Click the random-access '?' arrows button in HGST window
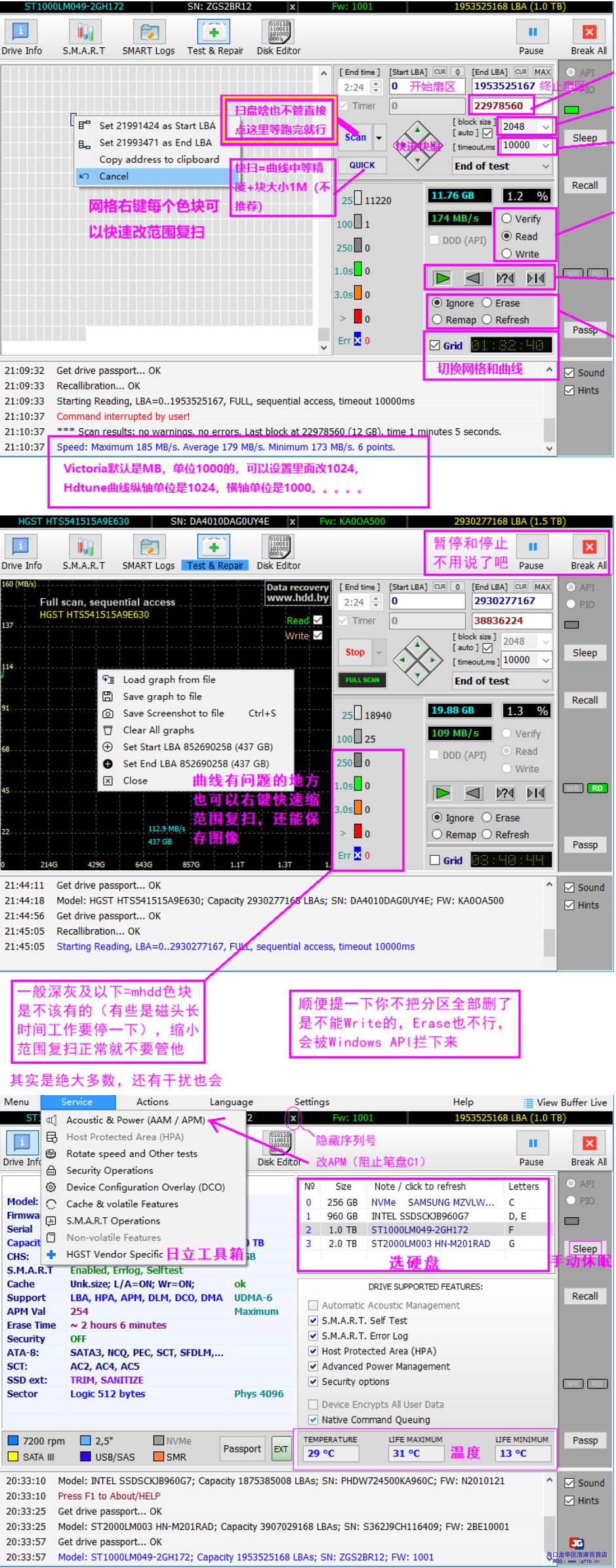 504,793
